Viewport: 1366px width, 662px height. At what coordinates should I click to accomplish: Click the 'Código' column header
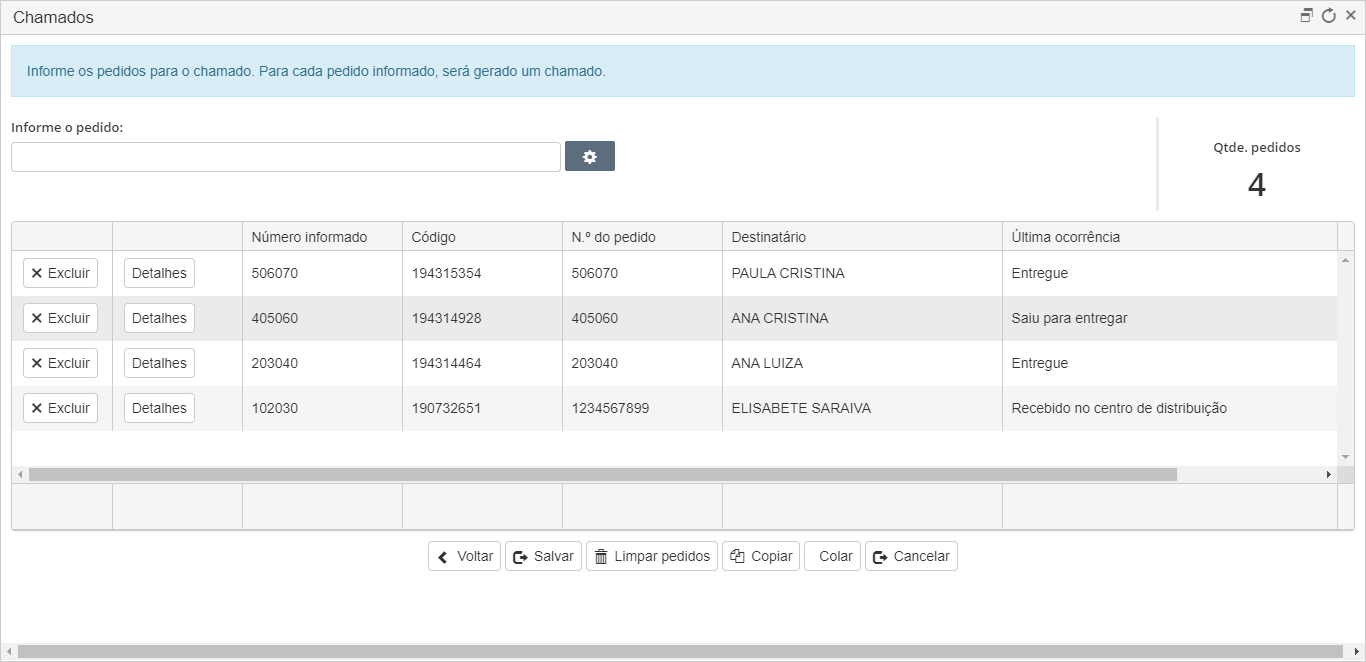482,237
